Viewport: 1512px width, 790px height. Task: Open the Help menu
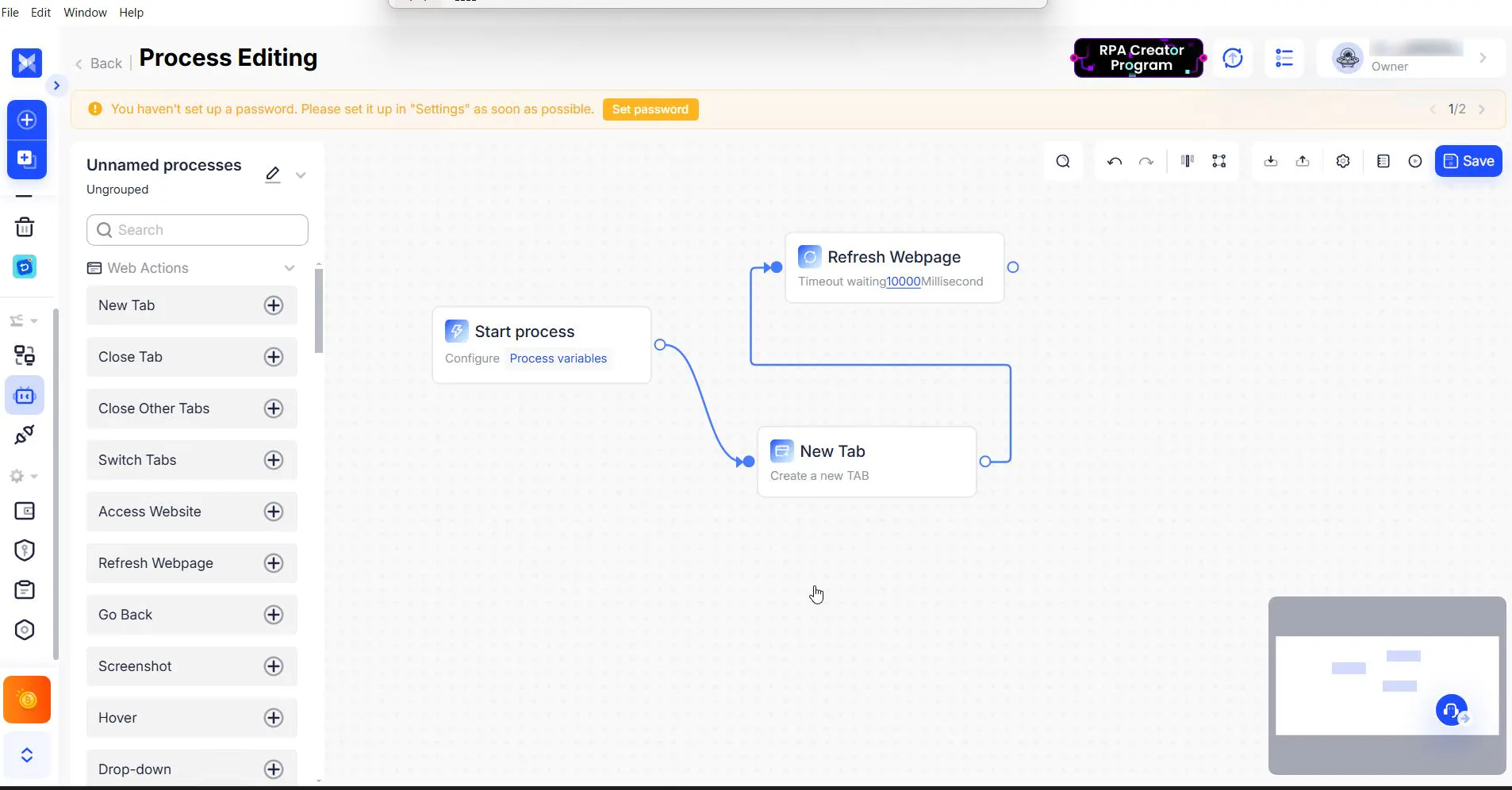131,13
